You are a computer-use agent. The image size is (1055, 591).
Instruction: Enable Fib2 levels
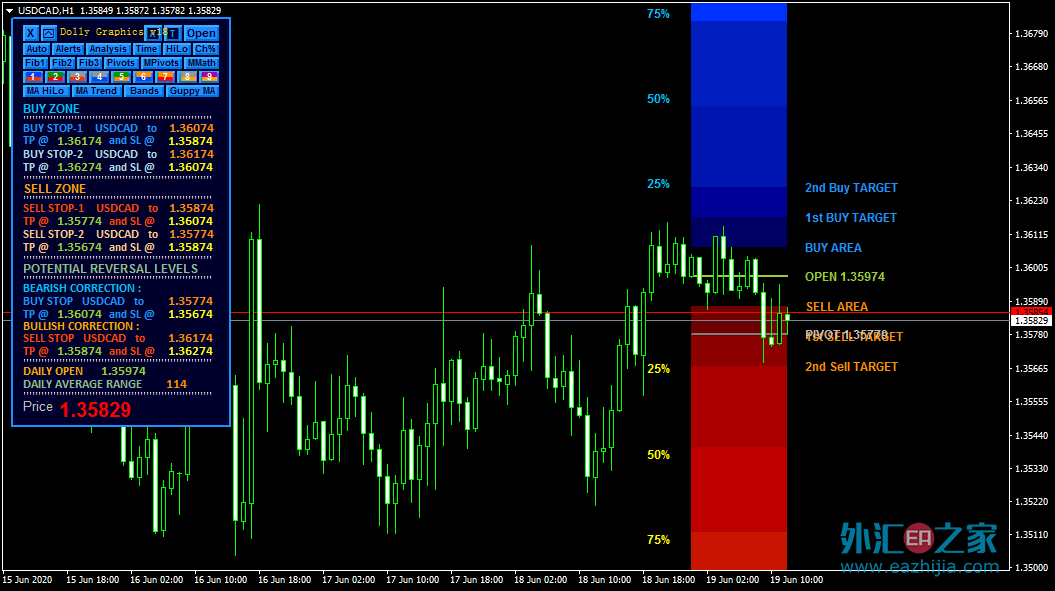click(x=62, y=63)
